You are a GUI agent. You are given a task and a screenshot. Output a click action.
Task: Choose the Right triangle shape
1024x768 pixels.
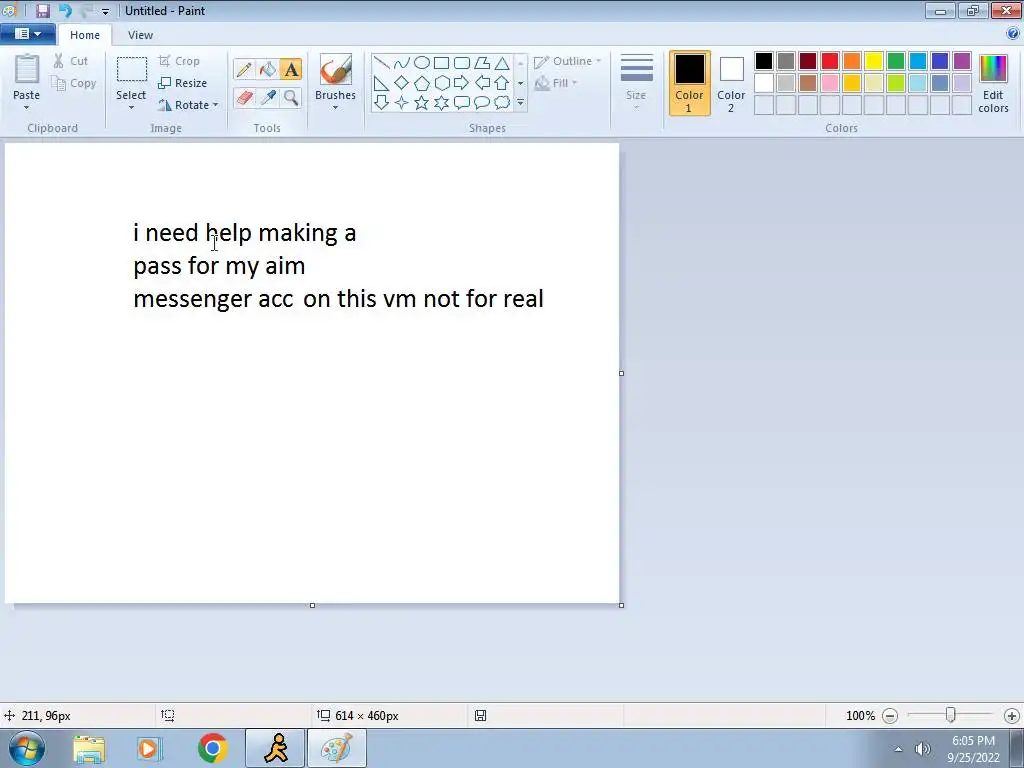pyautogui.click(x=381, y=83)
